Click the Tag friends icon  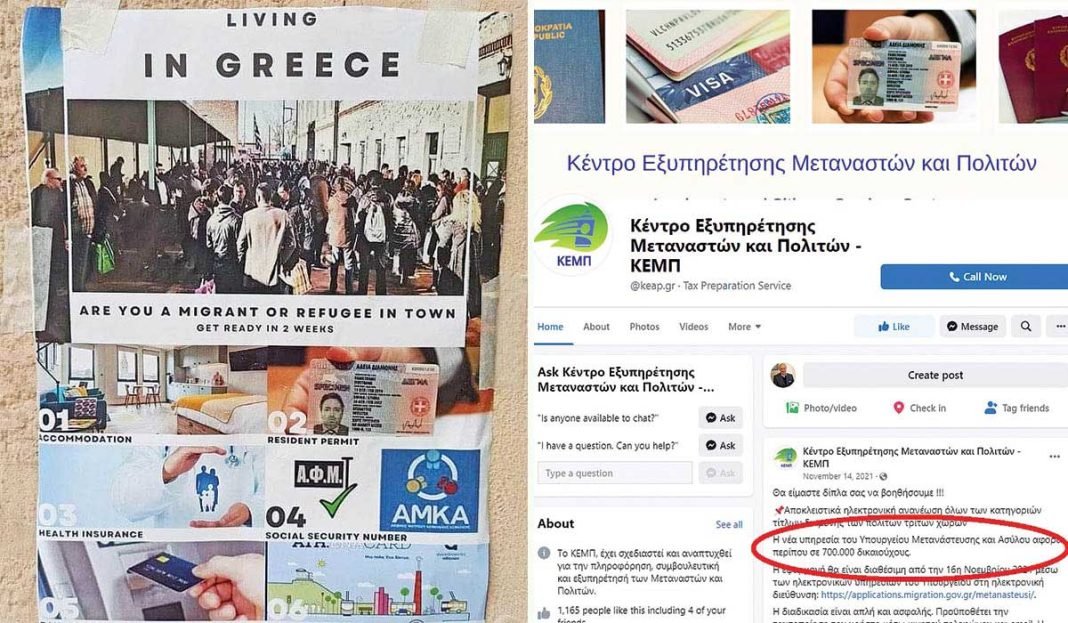pyautogui.click(x=990, y=408)
